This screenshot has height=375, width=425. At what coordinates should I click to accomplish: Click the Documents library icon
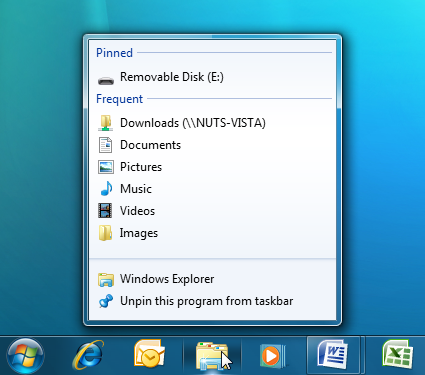click(x=105, y=145)
